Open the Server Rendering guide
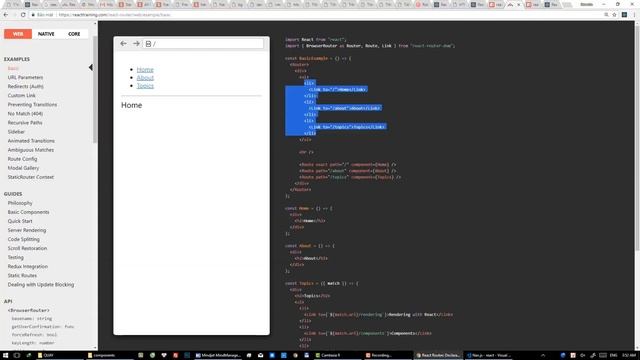 coord(27,230)
